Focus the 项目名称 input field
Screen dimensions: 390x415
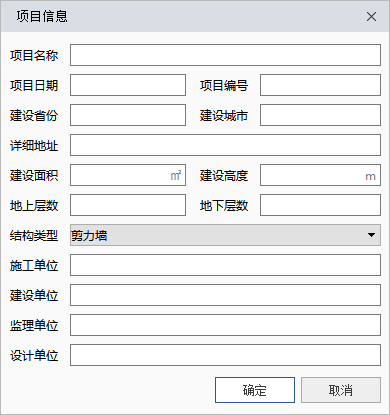(x=225, y=55)
